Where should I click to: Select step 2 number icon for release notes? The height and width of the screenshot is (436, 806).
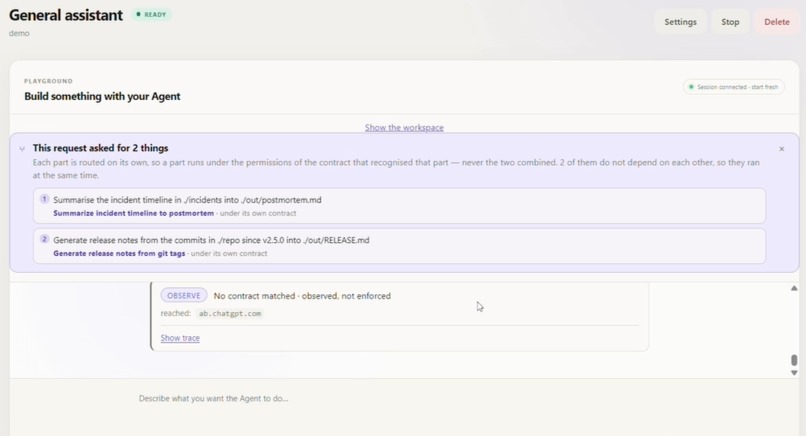coord(45,239)
